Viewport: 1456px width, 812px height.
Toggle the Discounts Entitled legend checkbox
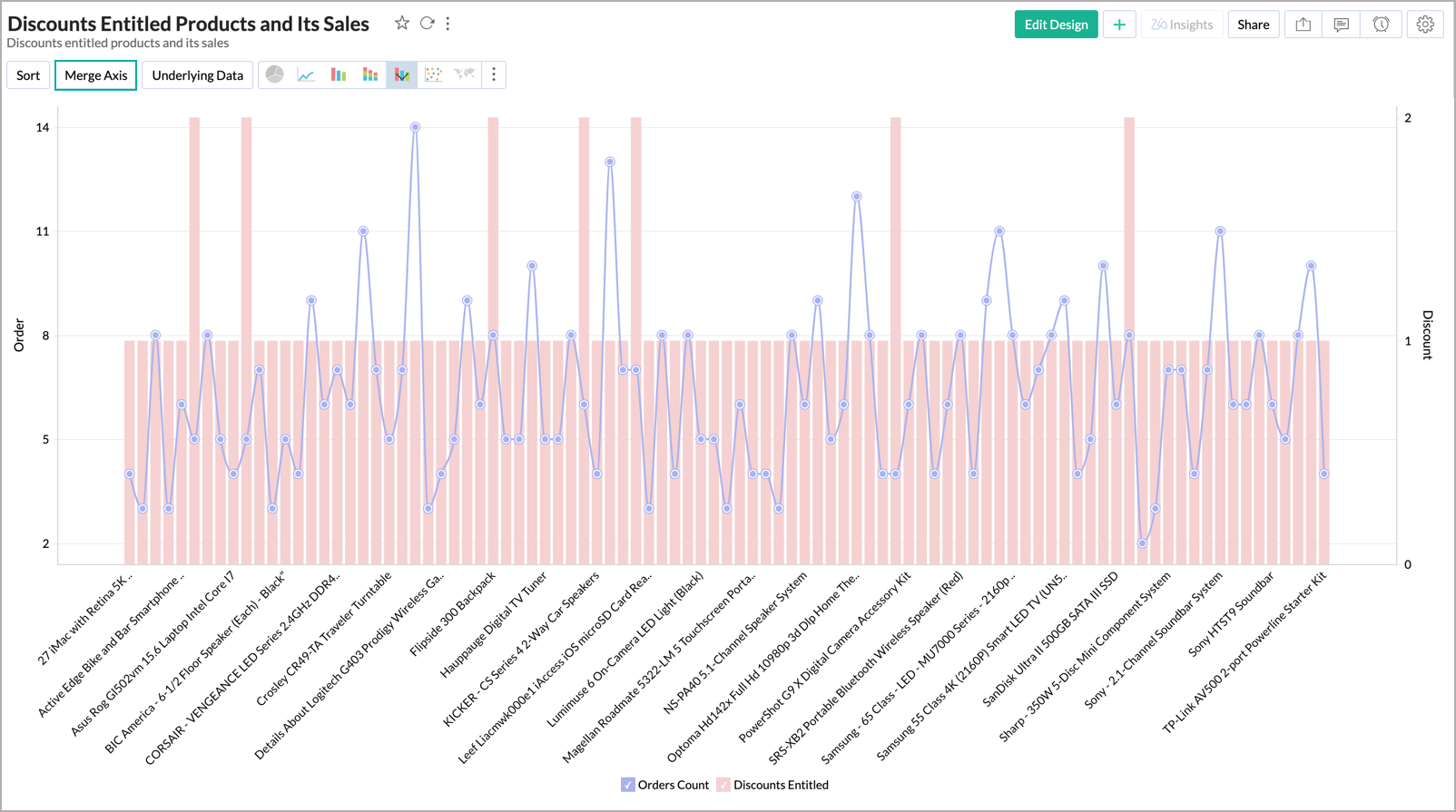(723, 785)
